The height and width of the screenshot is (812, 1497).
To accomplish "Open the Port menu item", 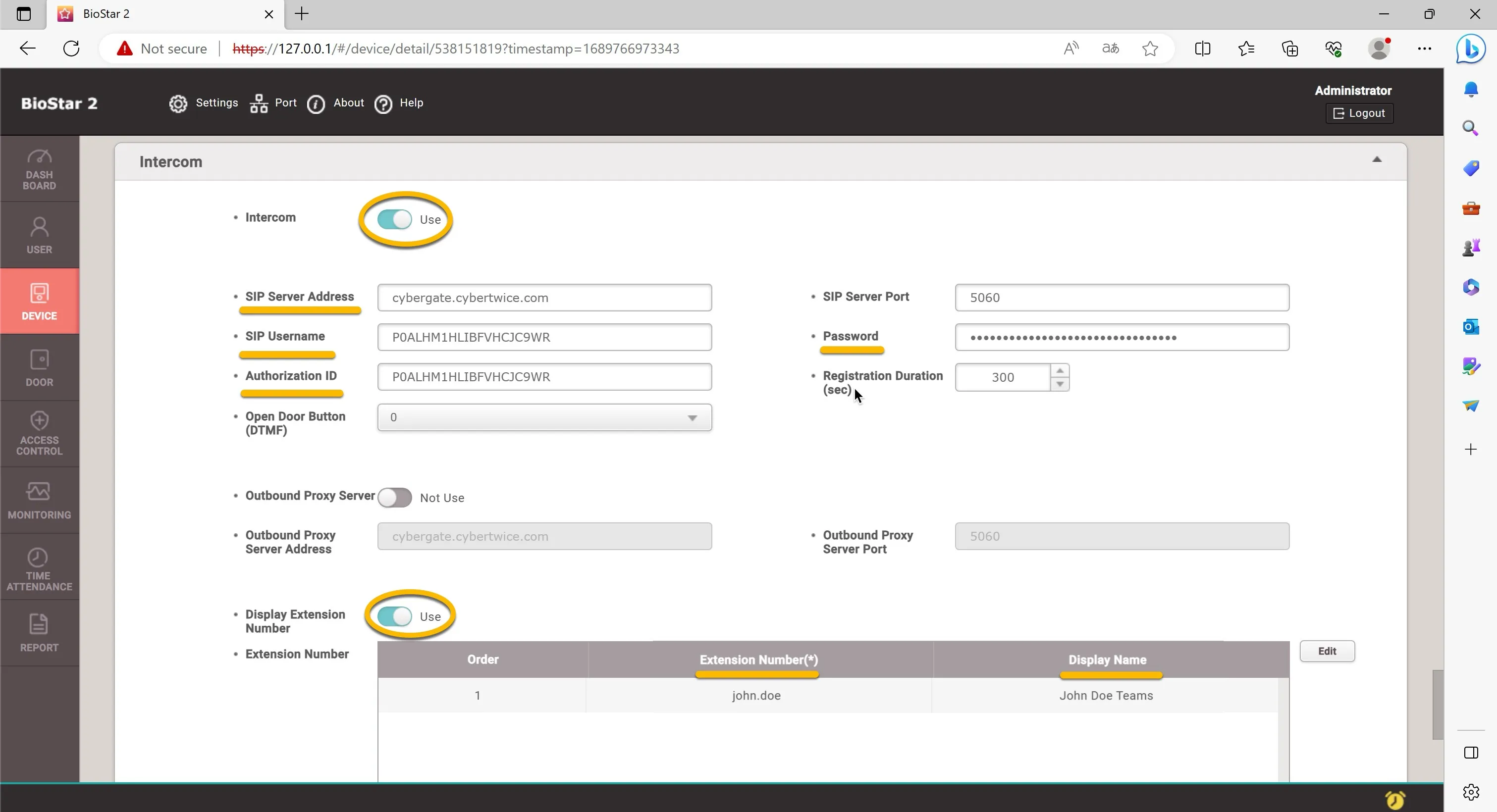I will (x=273, y=103).
